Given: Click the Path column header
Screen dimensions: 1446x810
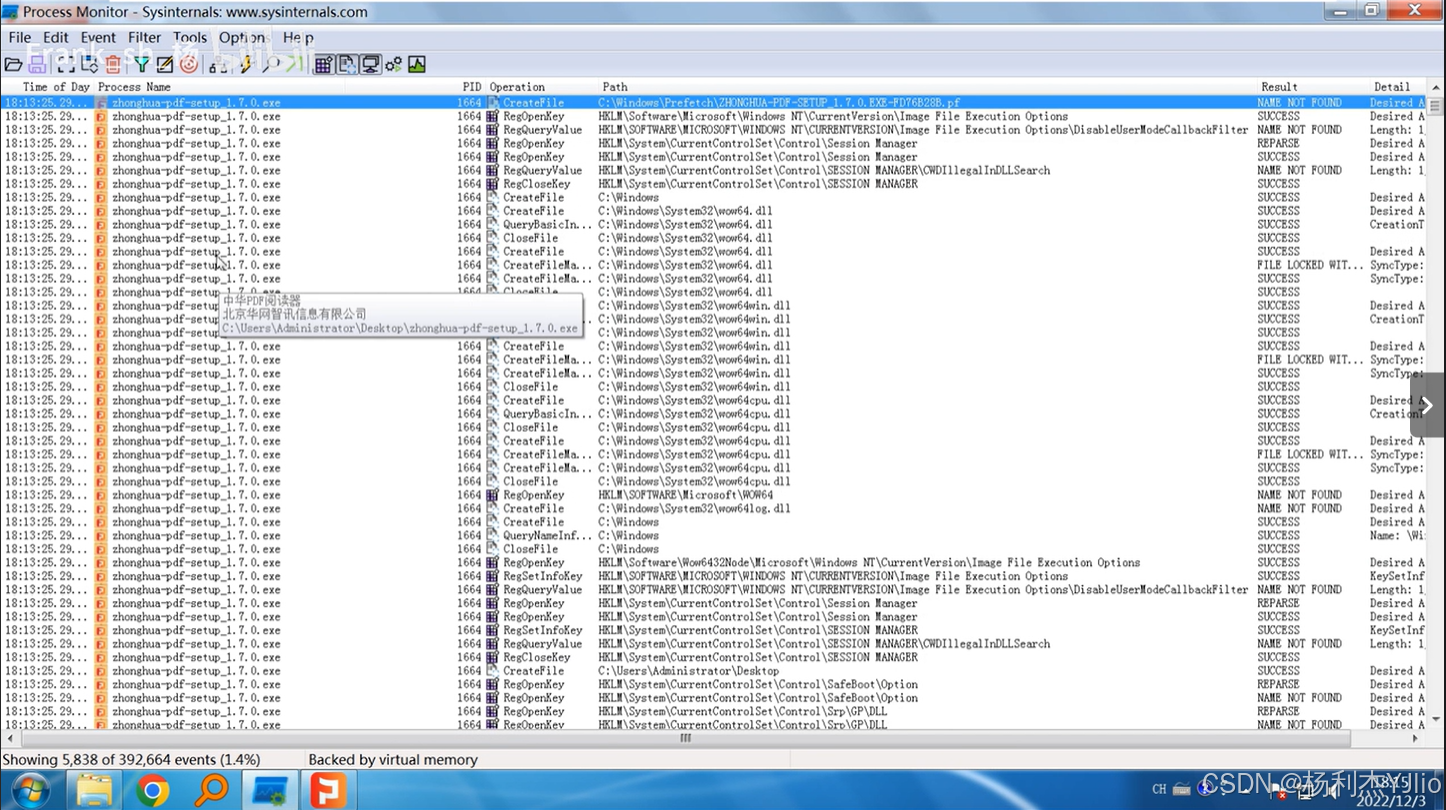Looking at the screenshot, I should (615, 87).
